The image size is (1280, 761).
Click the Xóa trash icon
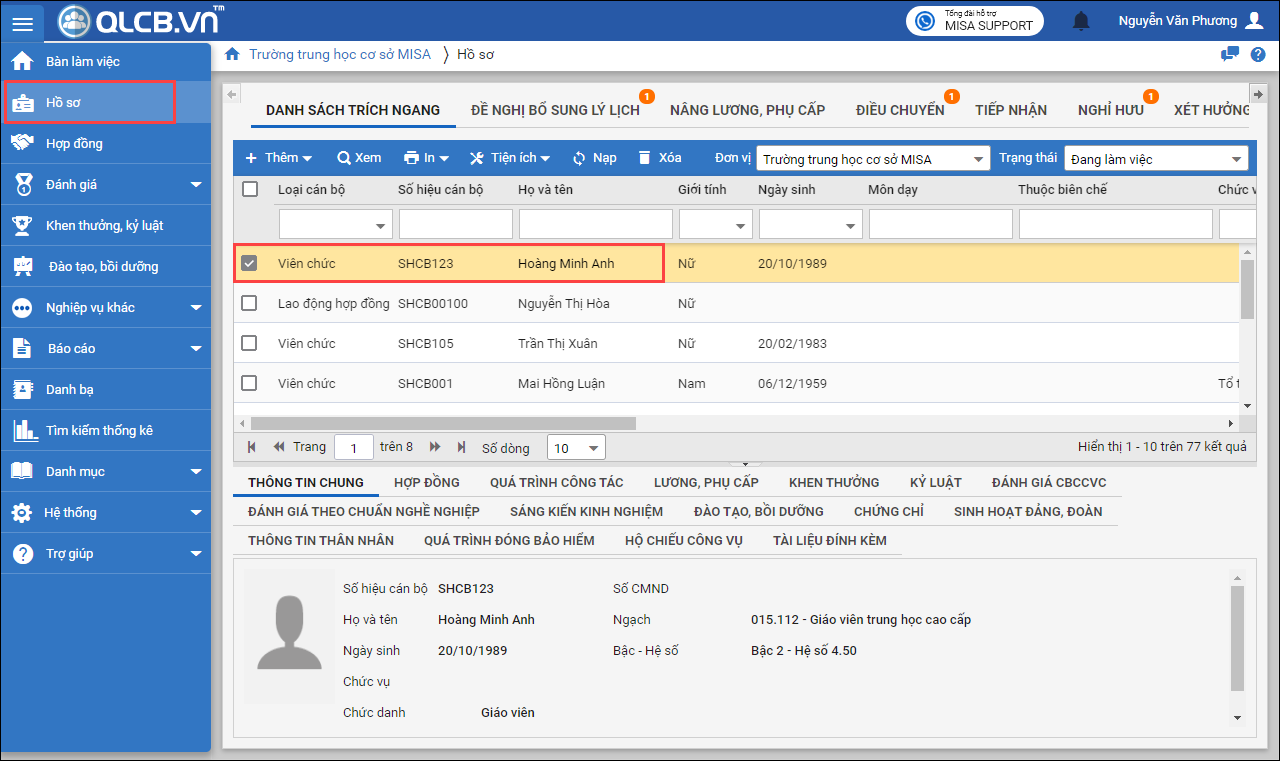[x=644, y=158]
